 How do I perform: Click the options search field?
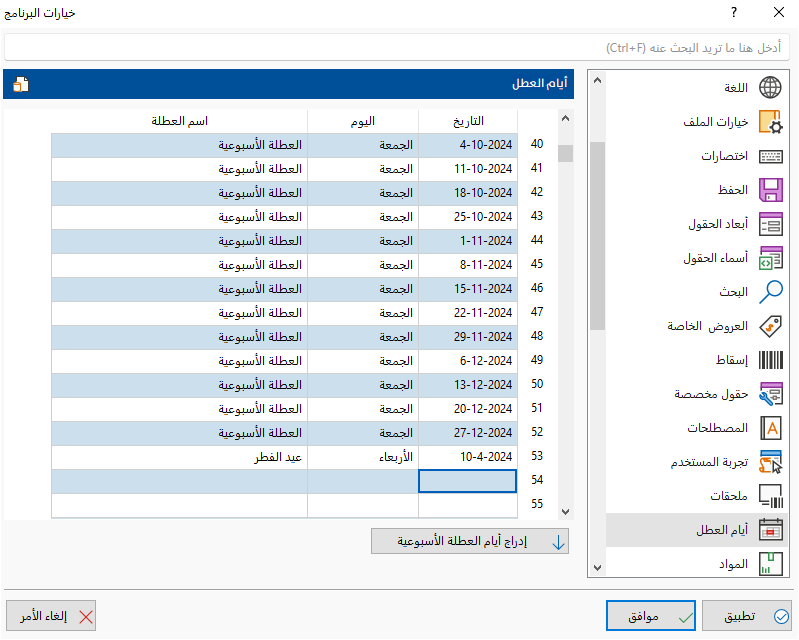pyautogui.click(x=397, y=48)
